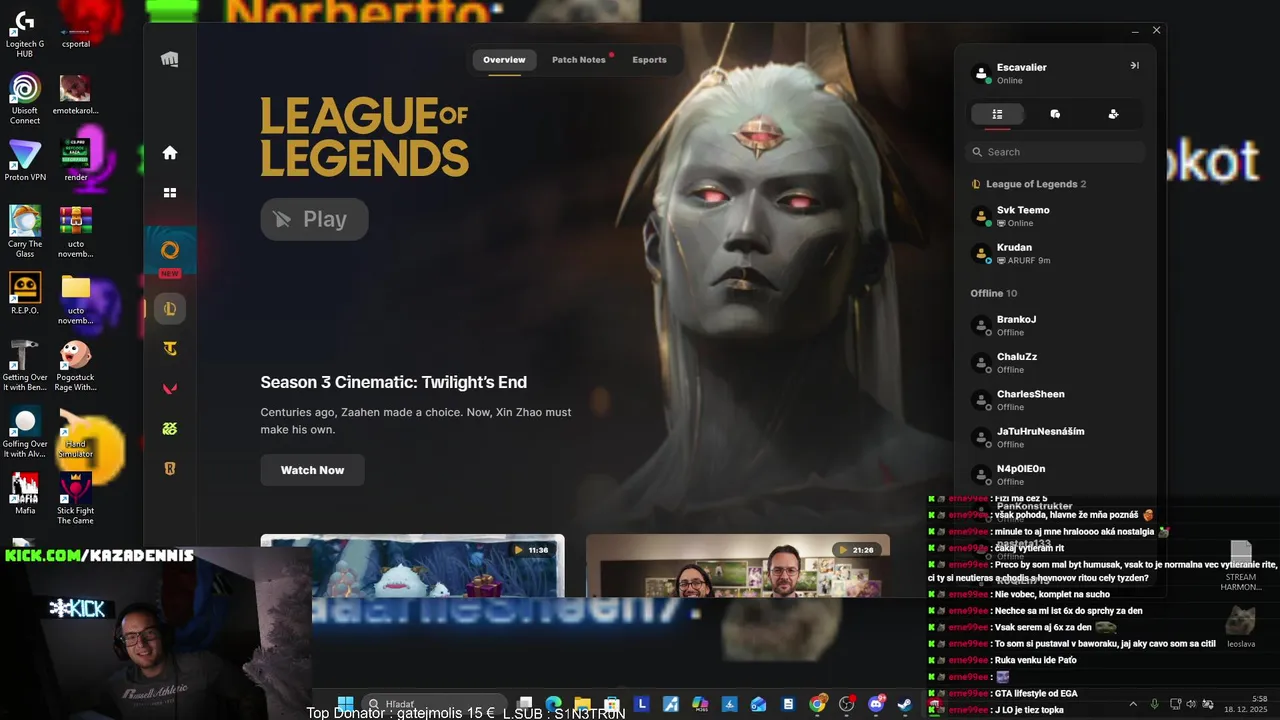Open the Patch Notes tab
The height and width of the screenshot is (720, 1280).
[x=579, y=60]
